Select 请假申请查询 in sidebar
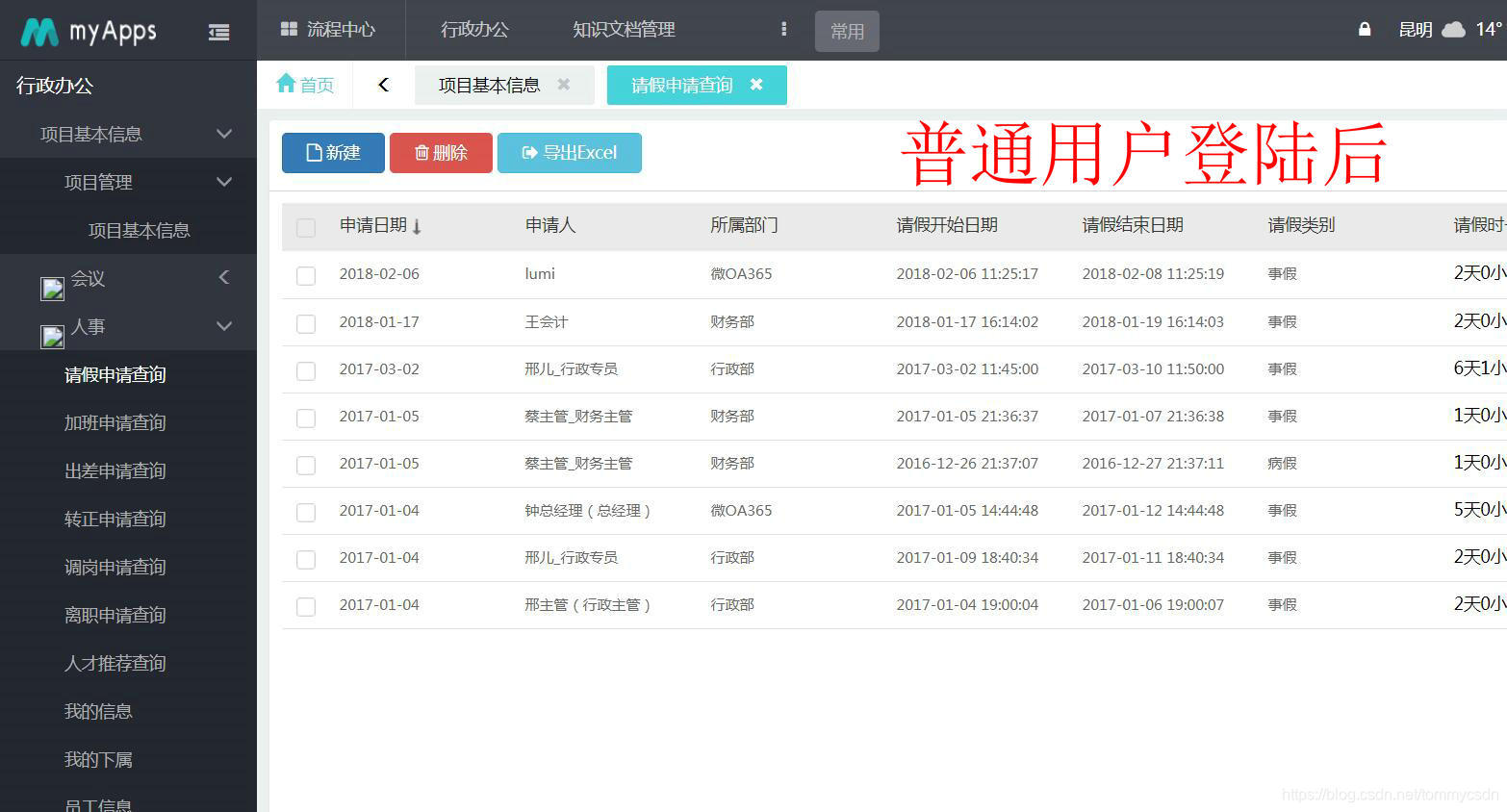 (115, 374)
